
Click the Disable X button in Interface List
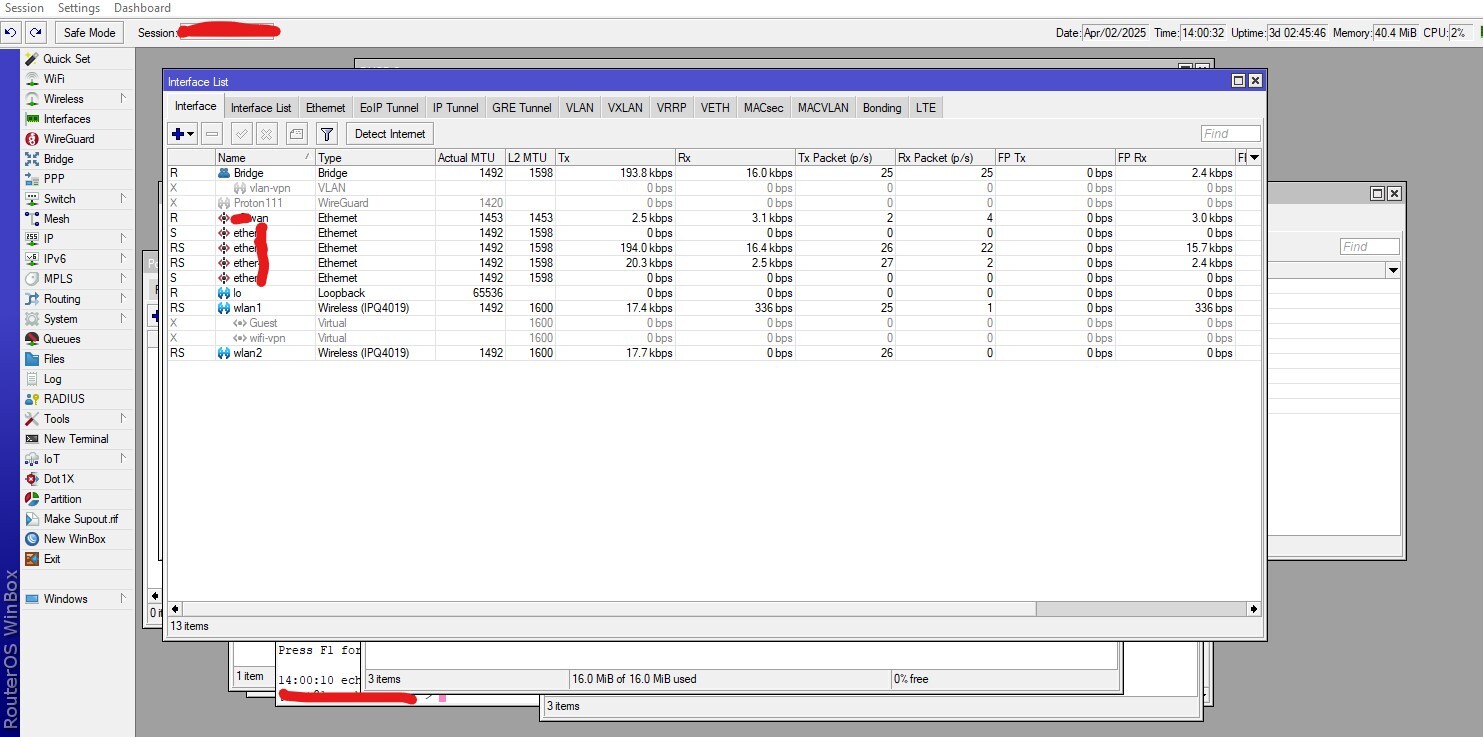tap(266, 134)
